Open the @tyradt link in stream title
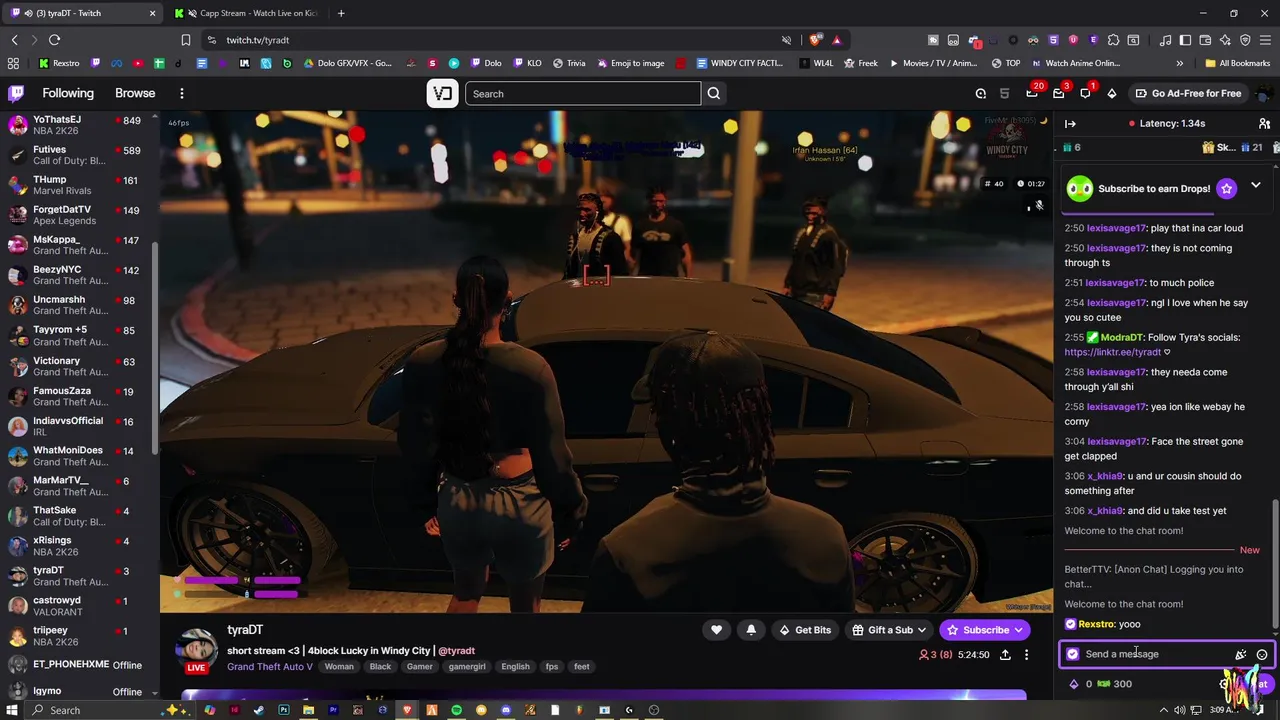 pyautogui.click(x=457, y=651)
